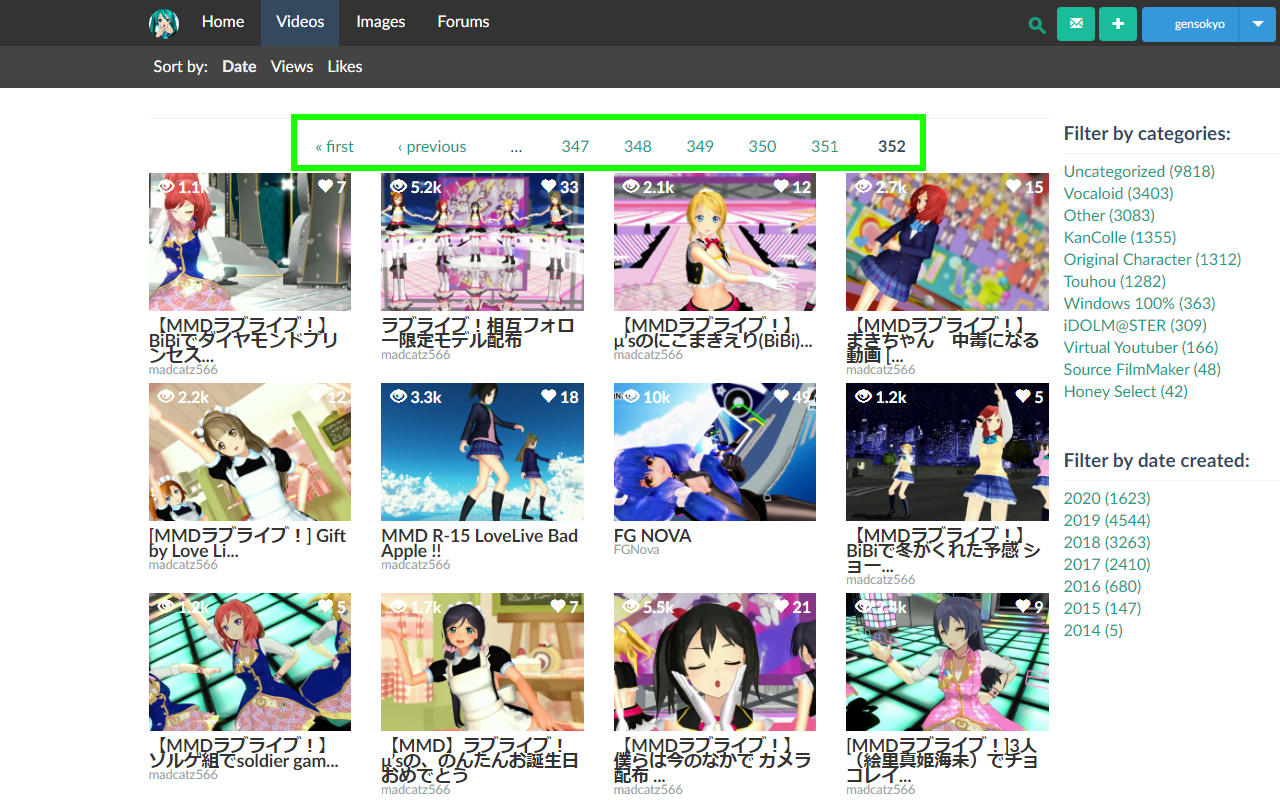Click the site logo avatar icon
Image resolution: width=1280 pixels, height=800 pixels.
(x=164, y=22)
